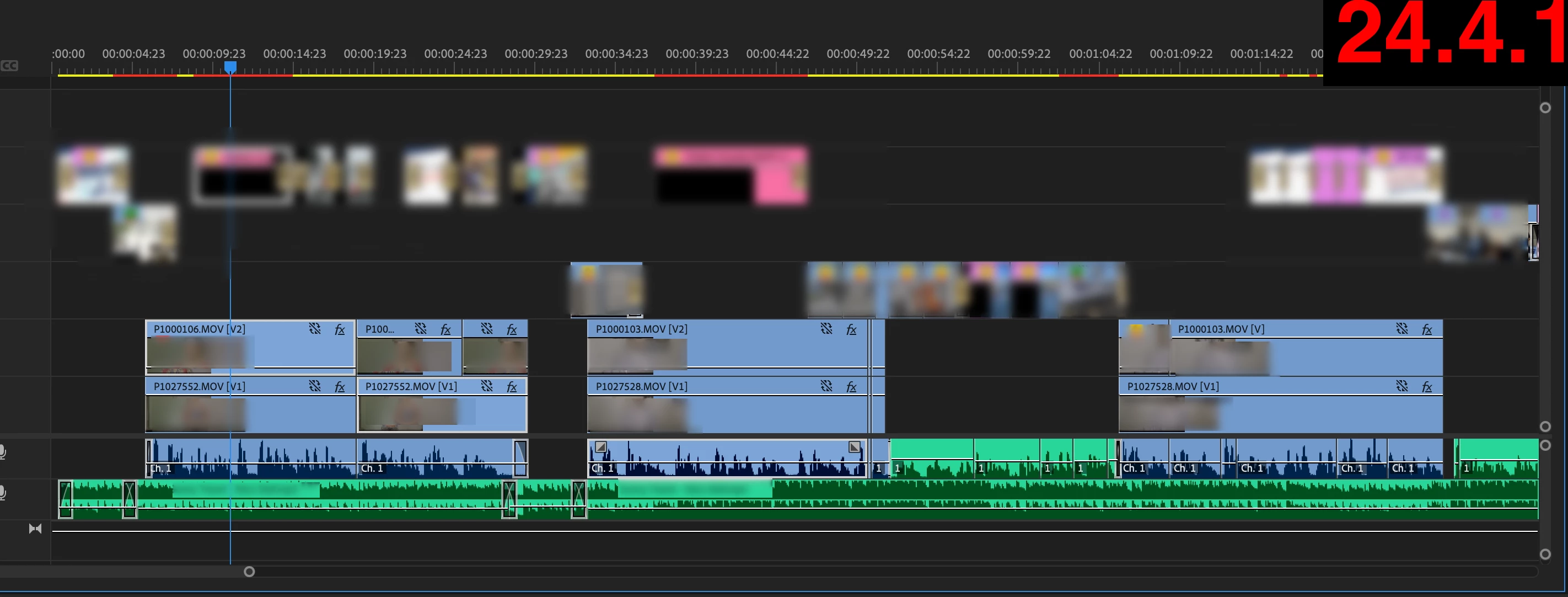
Task: Click the time remapping icon on P1000103.MOV [V2] clip
Action: (x=826, y=329)
